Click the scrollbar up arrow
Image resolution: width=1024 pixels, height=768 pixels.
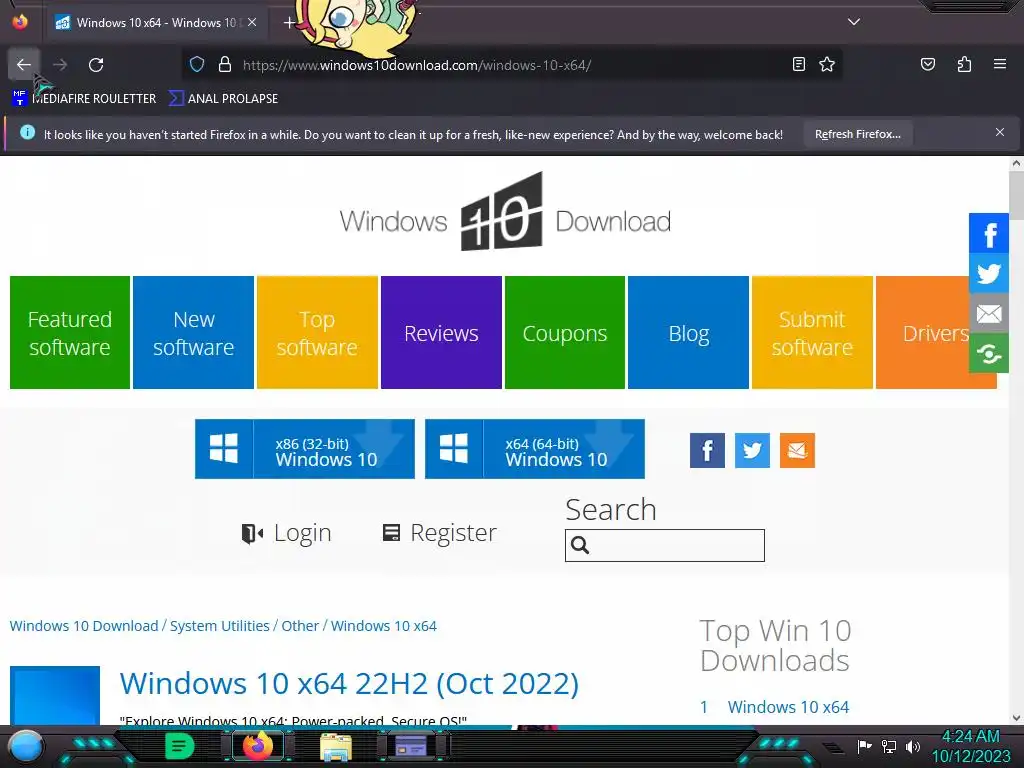[x=1016, y=163]
